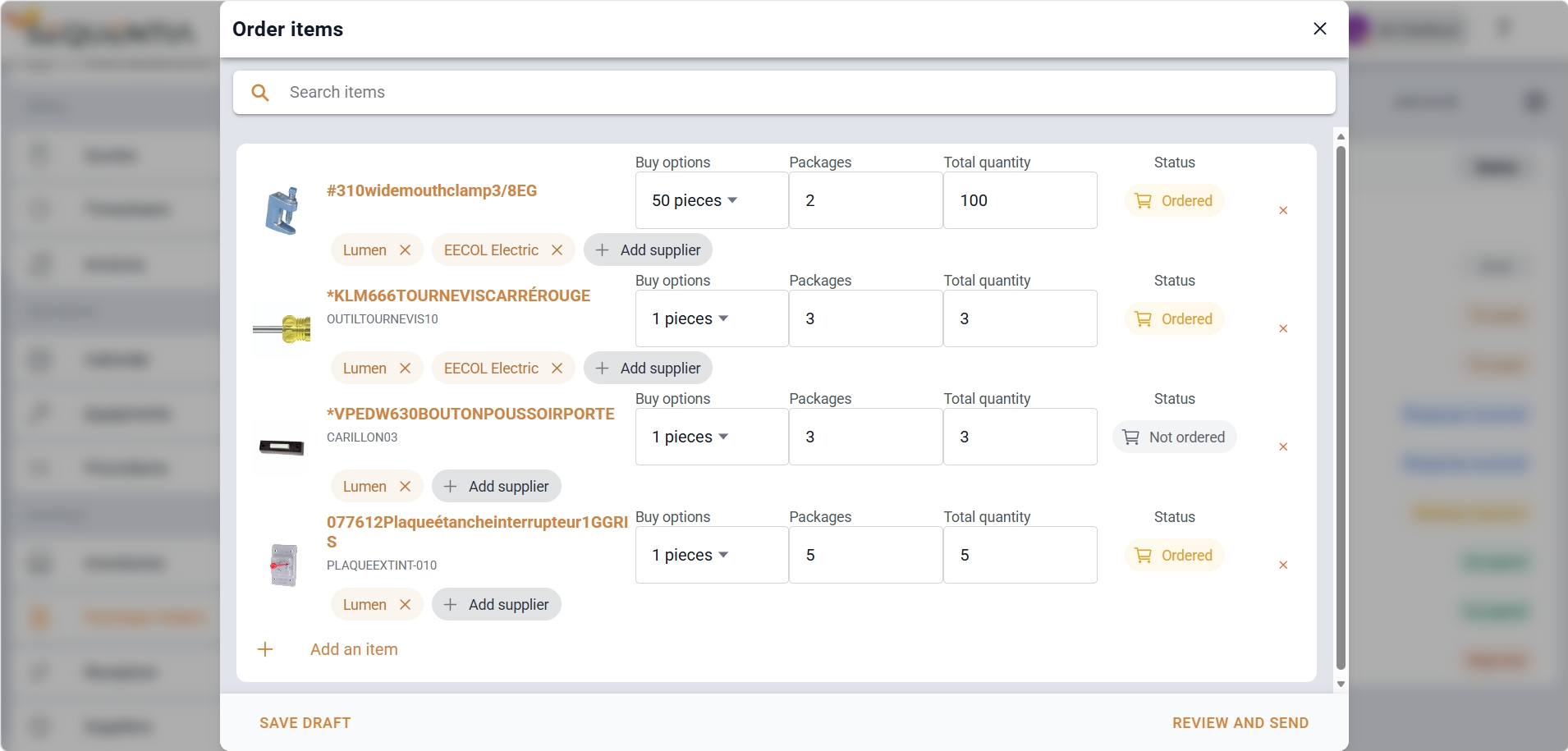Open the #310widemouthclamp3/8EG item link
The width and height of the screenshot is (1568, 751).
click(432, 190)
